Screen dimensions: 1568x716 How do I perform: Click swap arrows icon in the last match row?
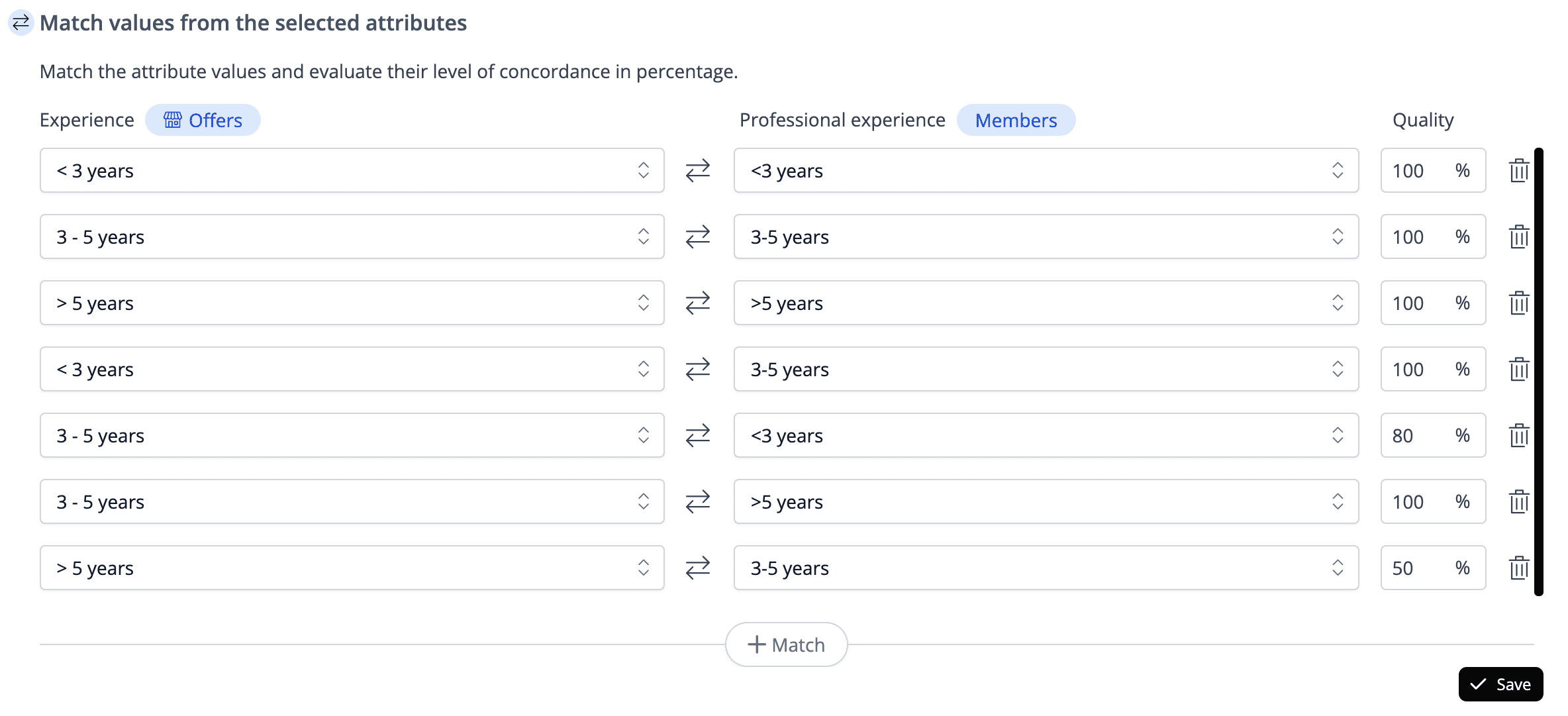click(698, 568)
